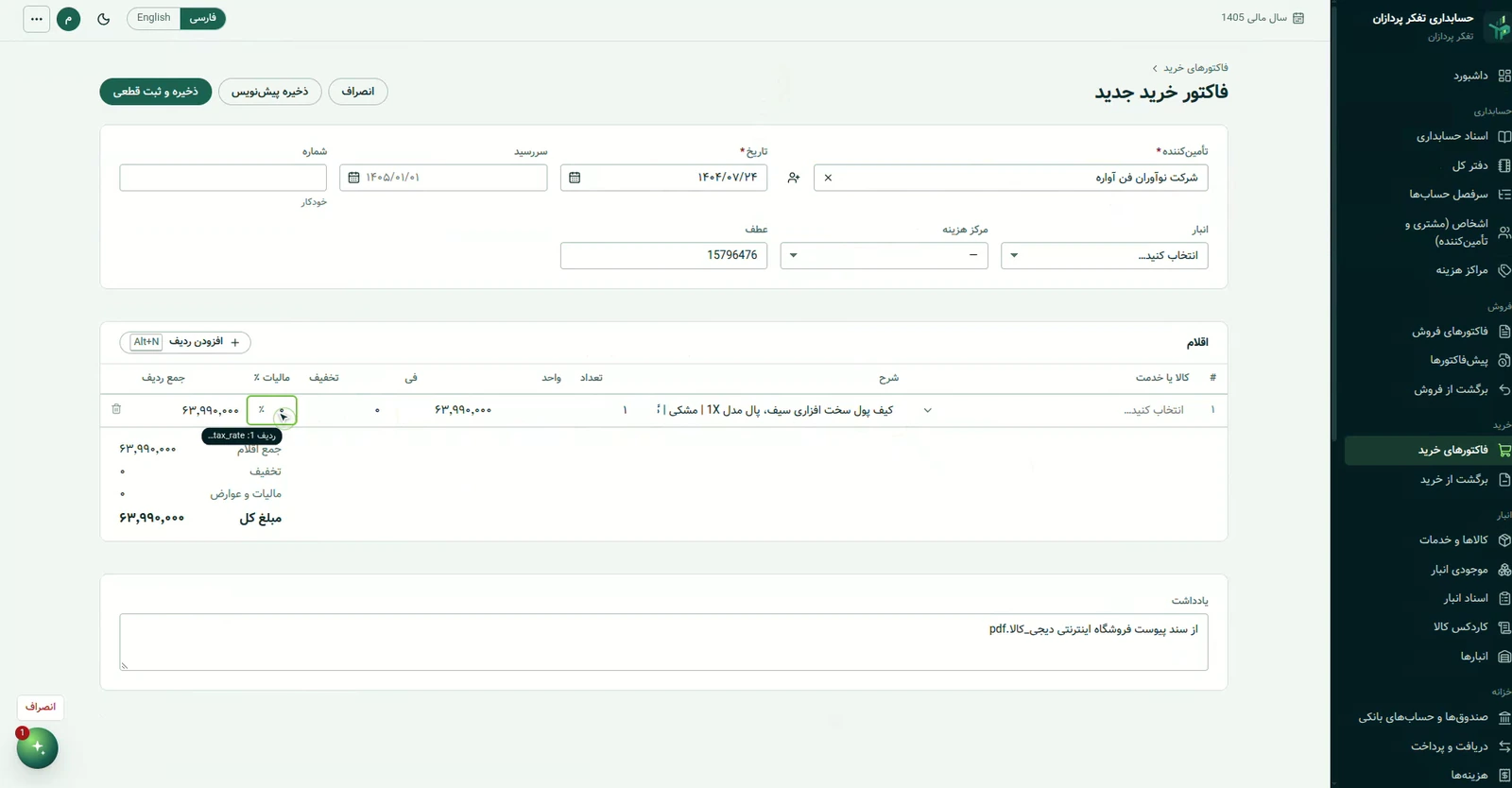
Task: Click افزودن ردیف add row button
Action: (x=185, y=342)
